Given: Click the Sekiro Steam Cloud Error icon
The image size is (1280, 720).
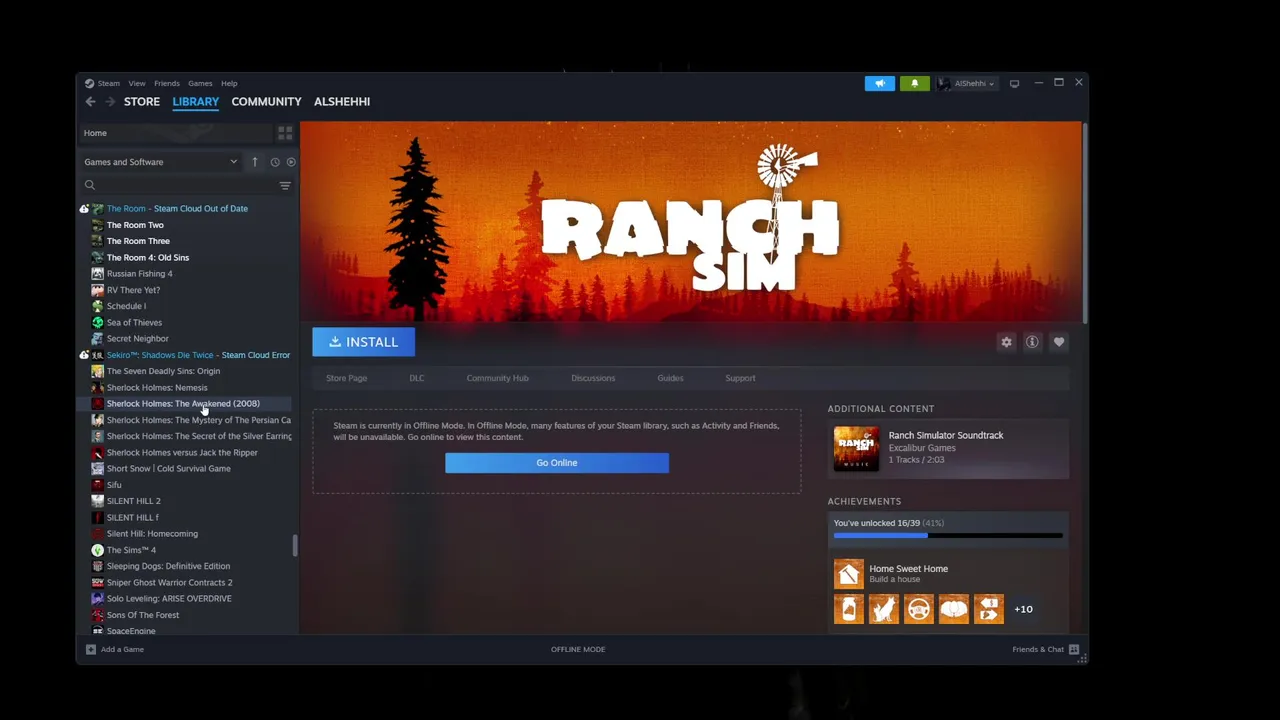Looking at the screenshot, I should 84,355.
